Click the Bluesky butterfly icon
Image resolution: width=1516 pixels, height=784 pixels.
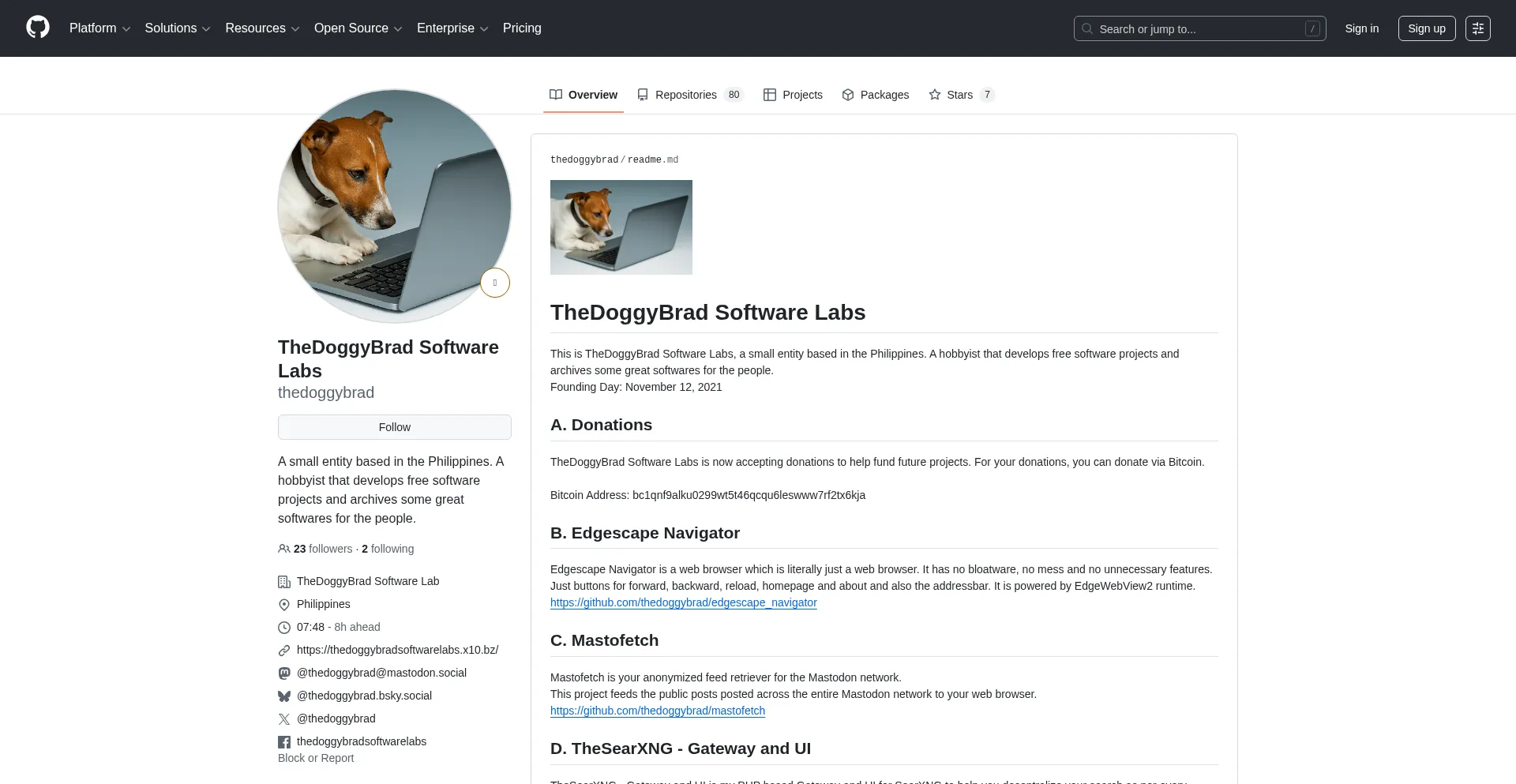(284, 696)
